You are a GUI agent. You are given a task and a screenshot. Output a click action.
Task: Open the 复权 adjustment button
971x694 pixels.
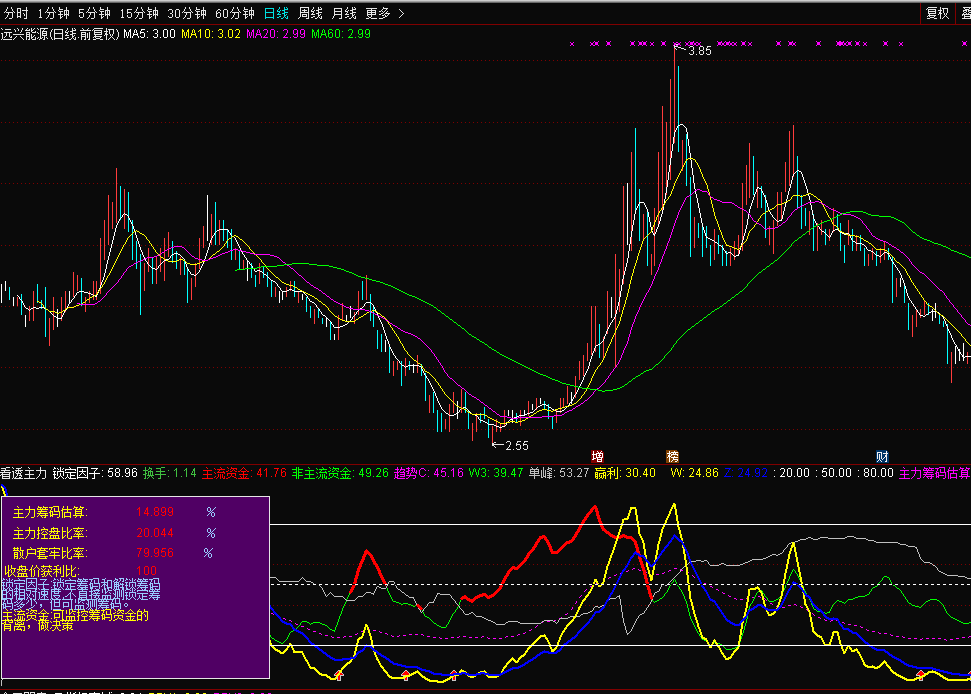tap(937, 13)
